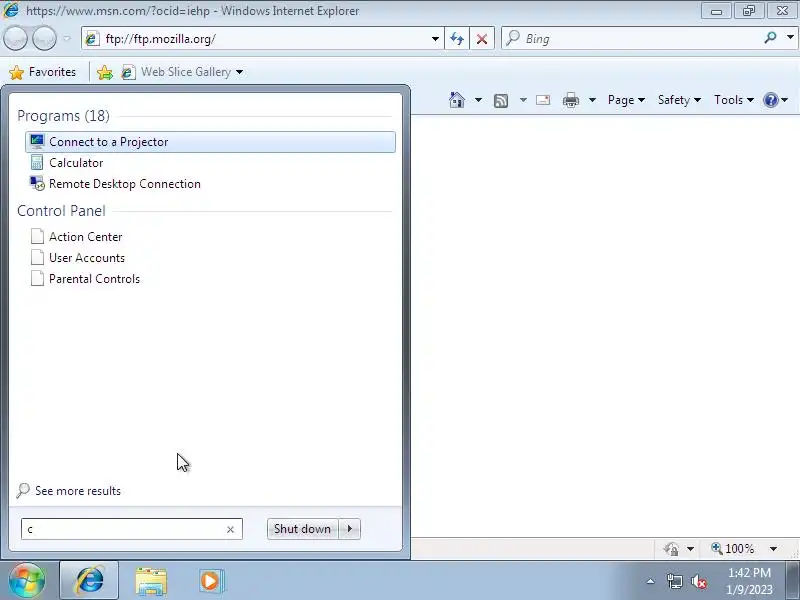Open Home button dropdown
Screen dimensions: 800x600
tap(478, 100)
